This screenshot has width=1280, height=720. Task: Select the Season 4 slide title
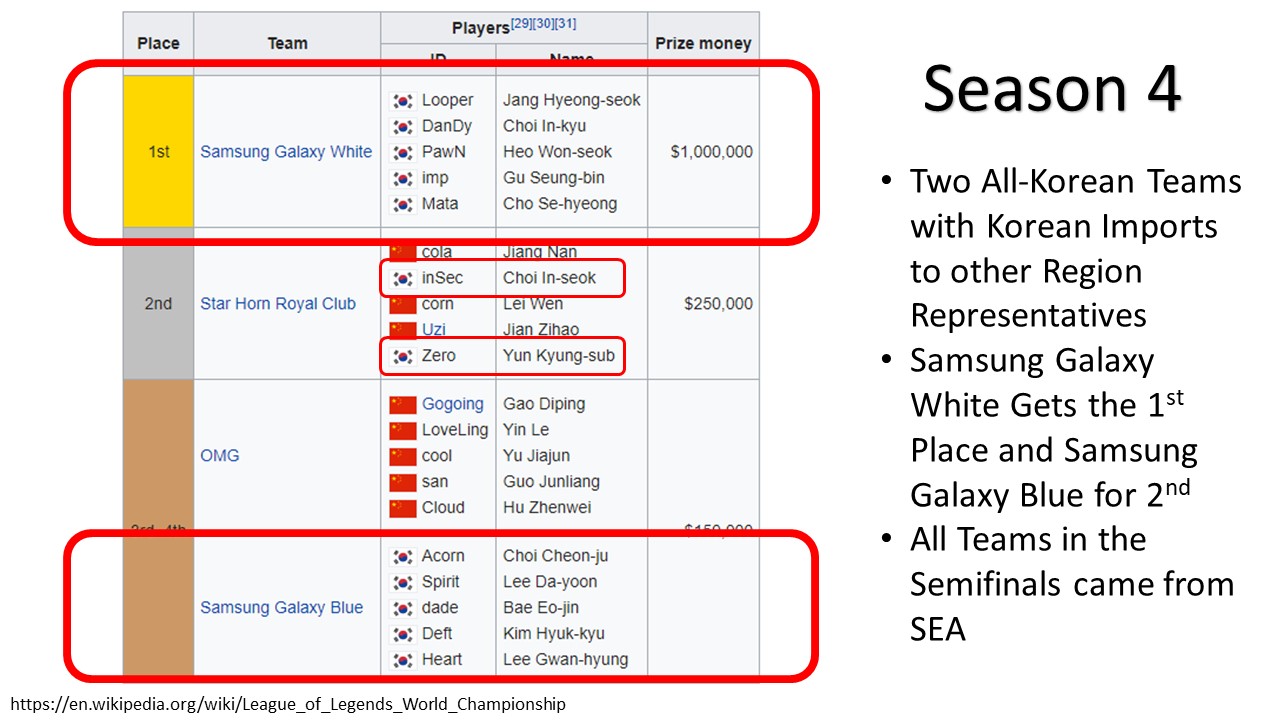point(1052,88)
